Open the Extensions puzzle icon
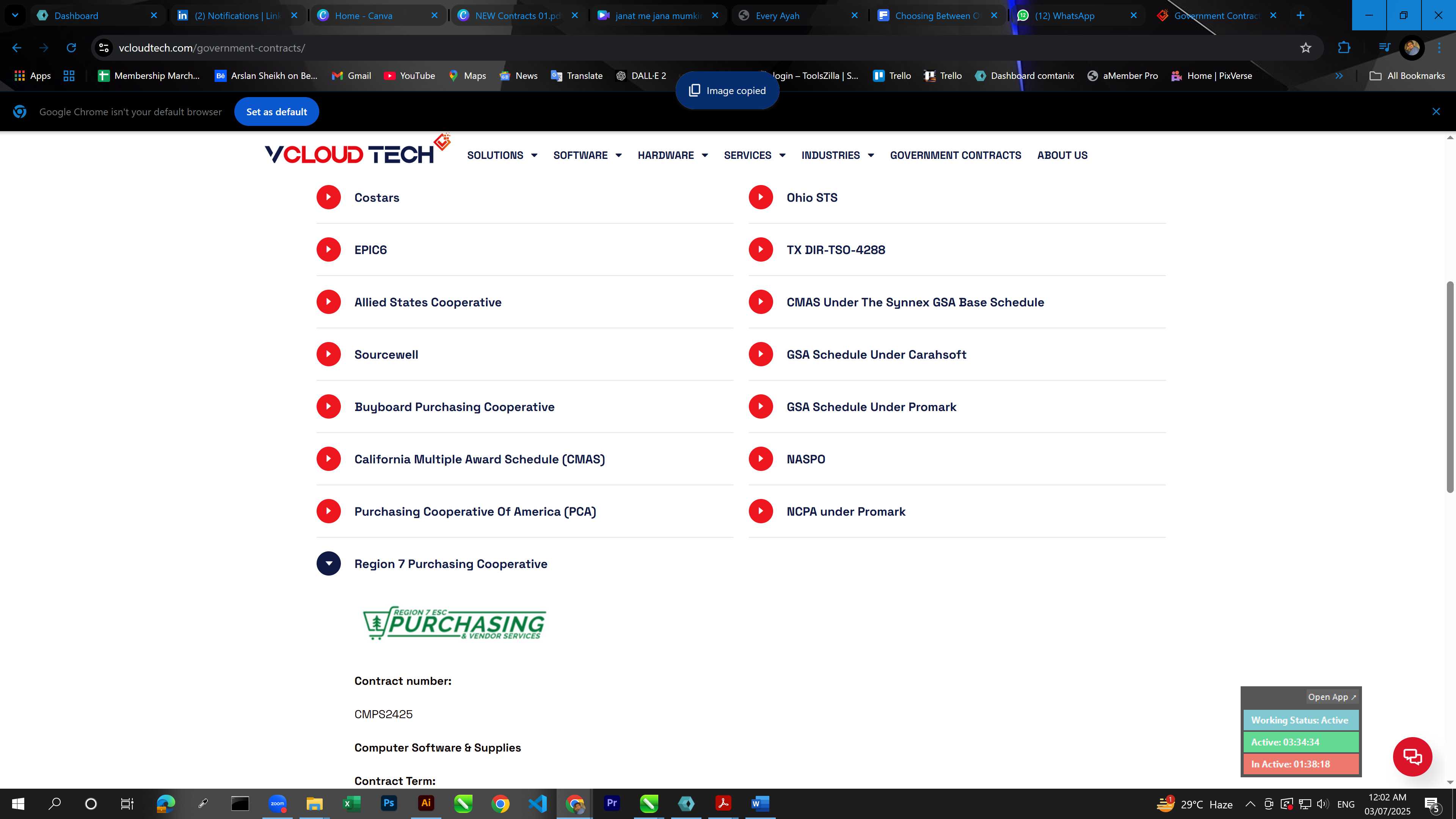Viewport: 1456px width, 819px height. (1344, 48)
